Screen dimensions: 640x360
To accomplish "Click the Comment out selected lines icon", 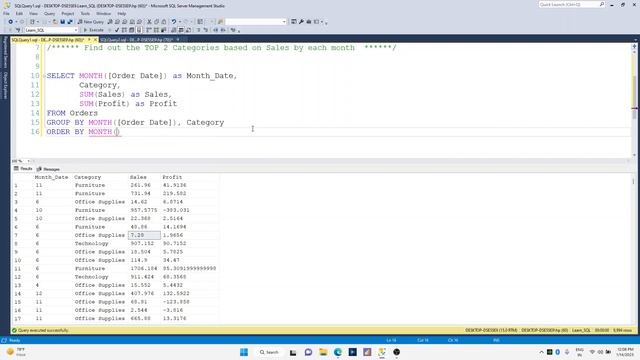I will point(199,30).
